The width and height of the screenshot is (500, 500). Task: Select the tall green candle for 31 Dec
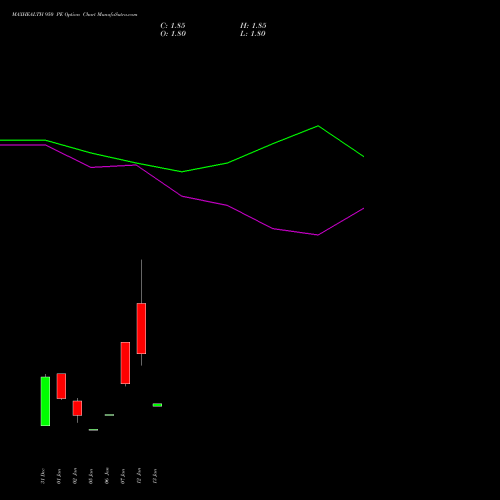(x=45, y=401)
